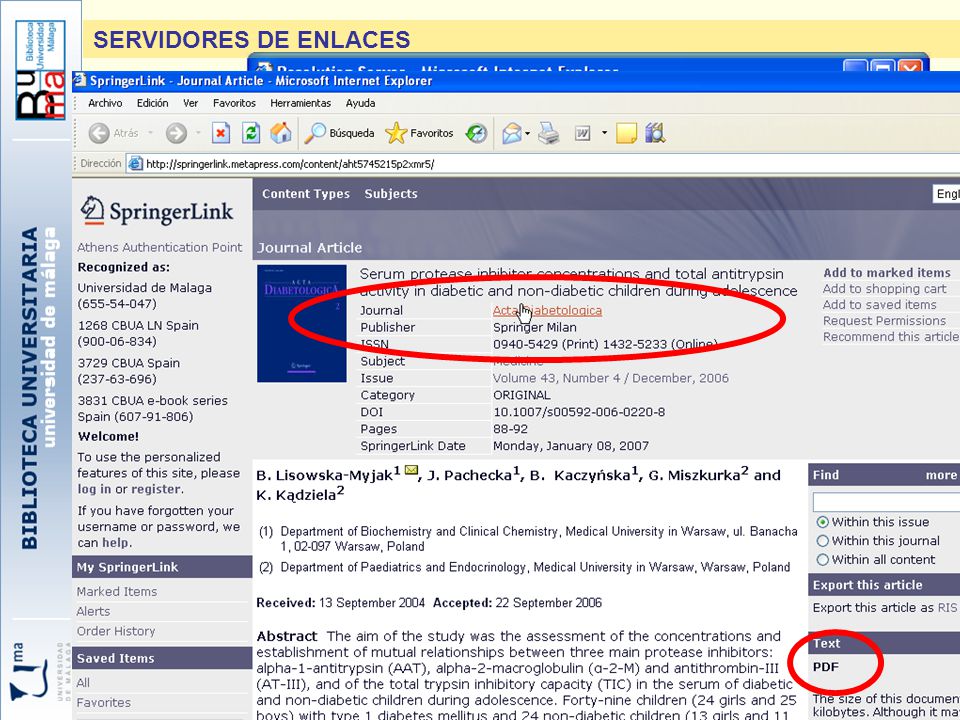960x720 pixels.
Task: Click the author email envelope icon
Action: (x=411, y=470)
